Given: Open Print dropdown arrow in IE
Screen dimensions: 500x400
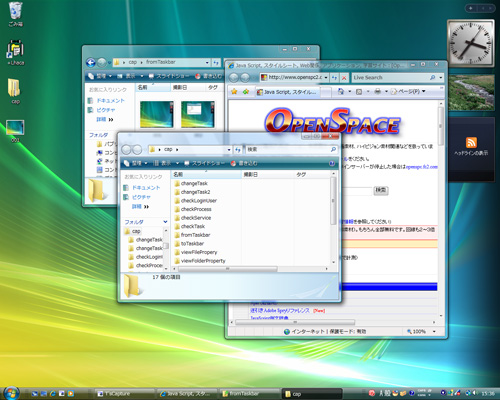Looking at the screenshot, I should (x=386, y=91).
